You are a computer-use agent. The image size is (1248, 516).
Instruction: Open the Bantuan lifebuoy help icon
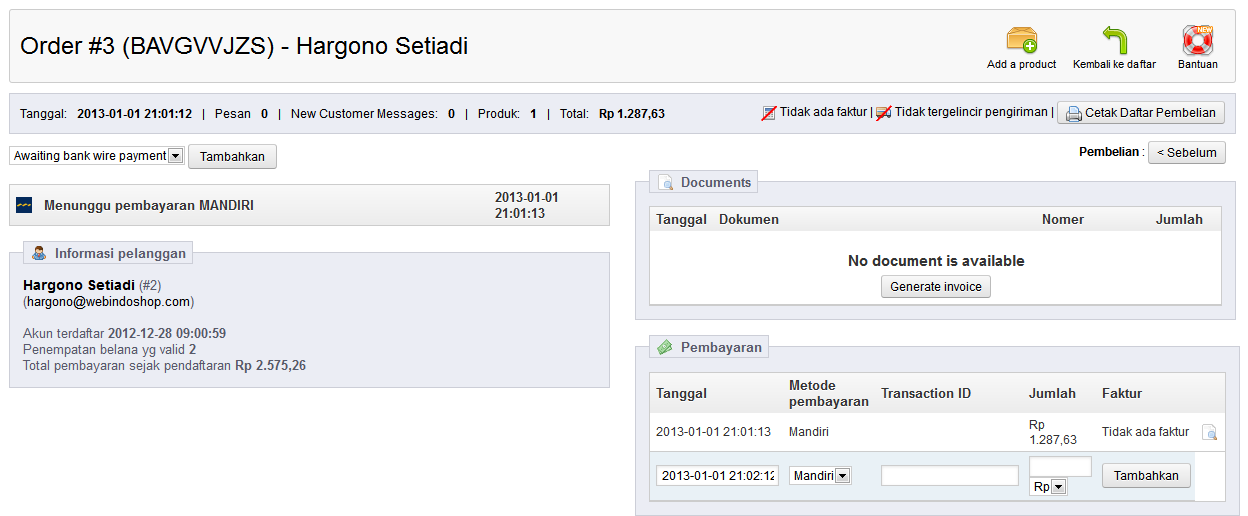(1197, 40)
